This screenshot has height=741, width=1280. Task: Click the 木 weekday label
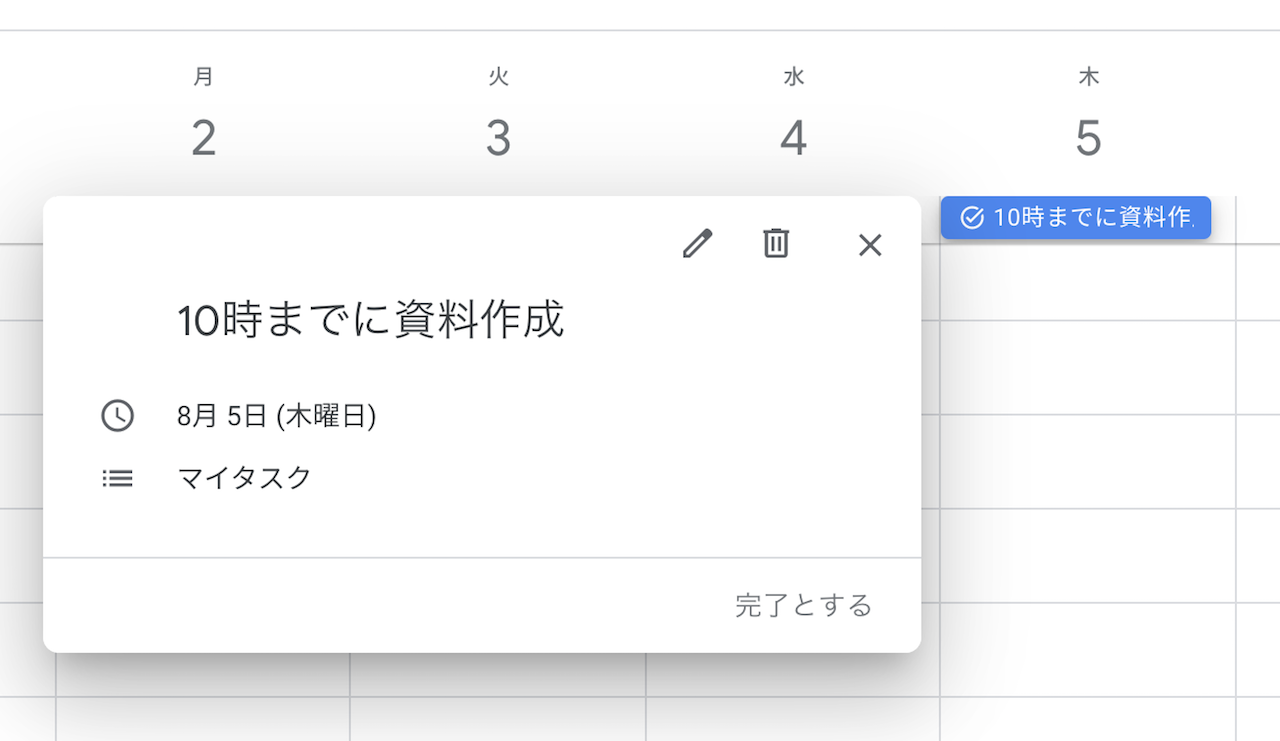point(1088,77)
